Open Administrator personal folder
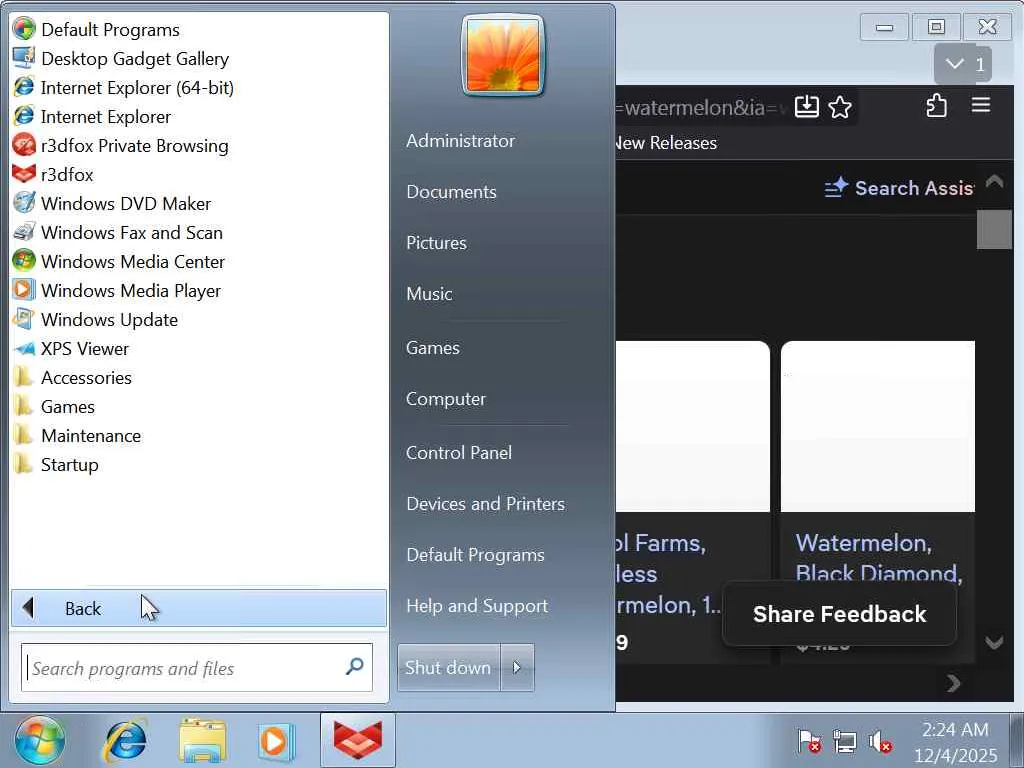This screenshot has height=768, width=1024. pyautogui.click(x=460, y=140)
